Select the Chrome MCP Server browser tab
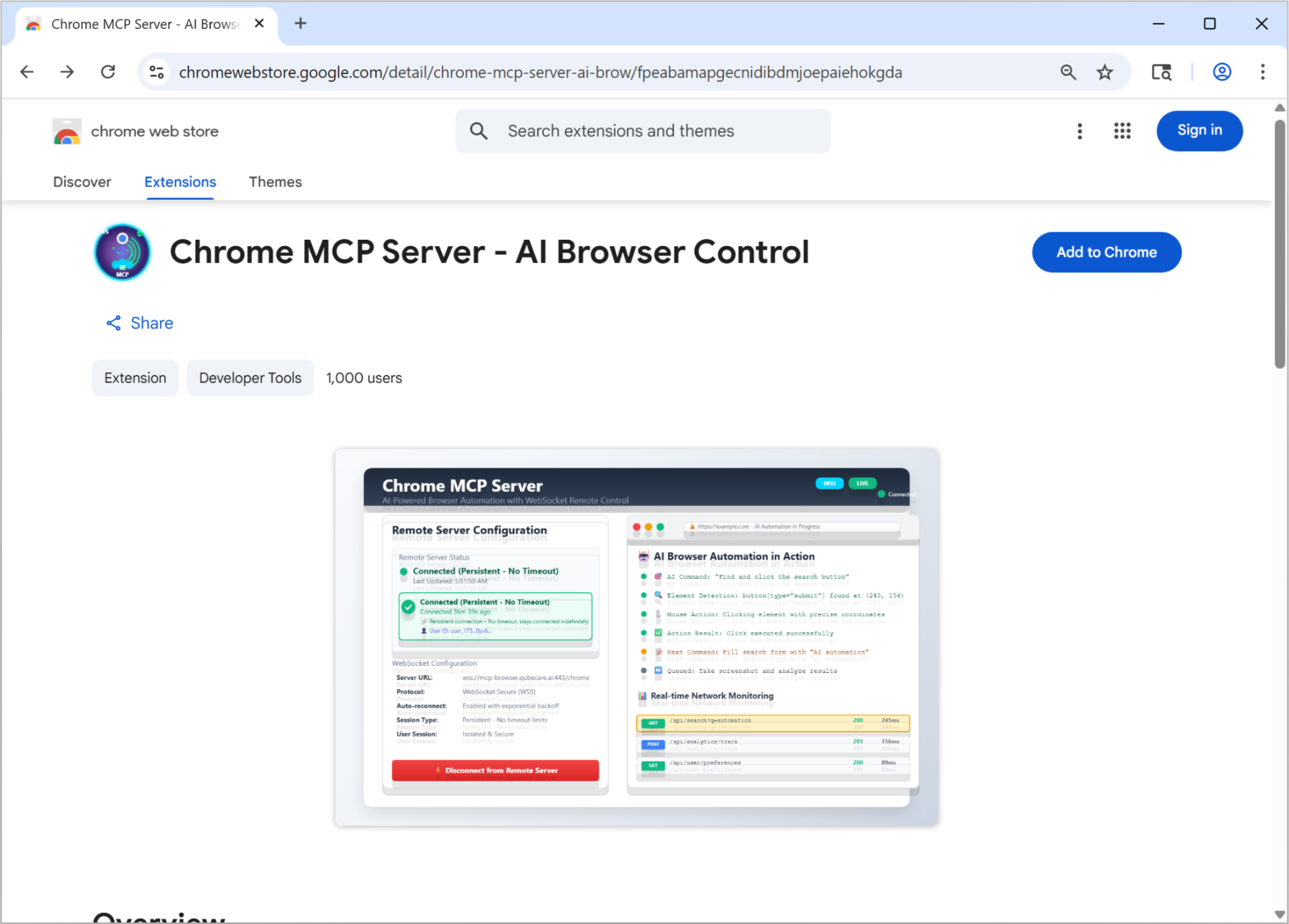 coord(146,25)
